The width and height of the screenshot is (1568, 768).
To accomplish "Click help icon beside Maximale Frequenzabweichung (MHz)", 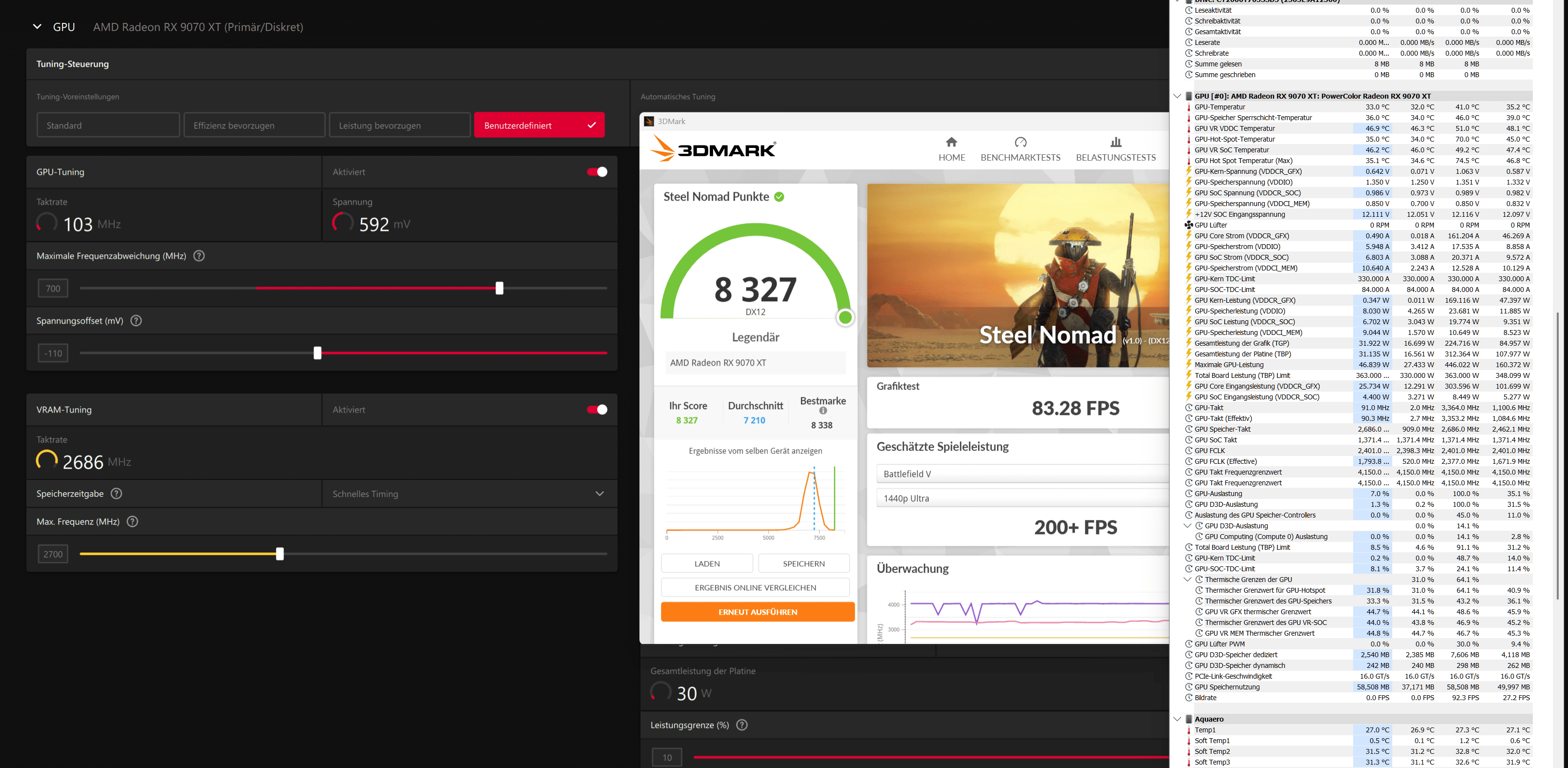I will 199,256.
